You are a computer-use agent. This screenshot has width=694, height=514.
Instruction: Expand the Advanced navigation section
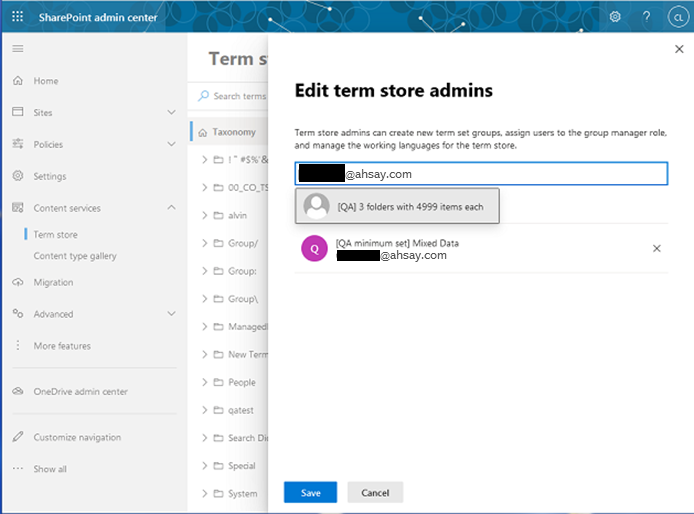point(171,314)
